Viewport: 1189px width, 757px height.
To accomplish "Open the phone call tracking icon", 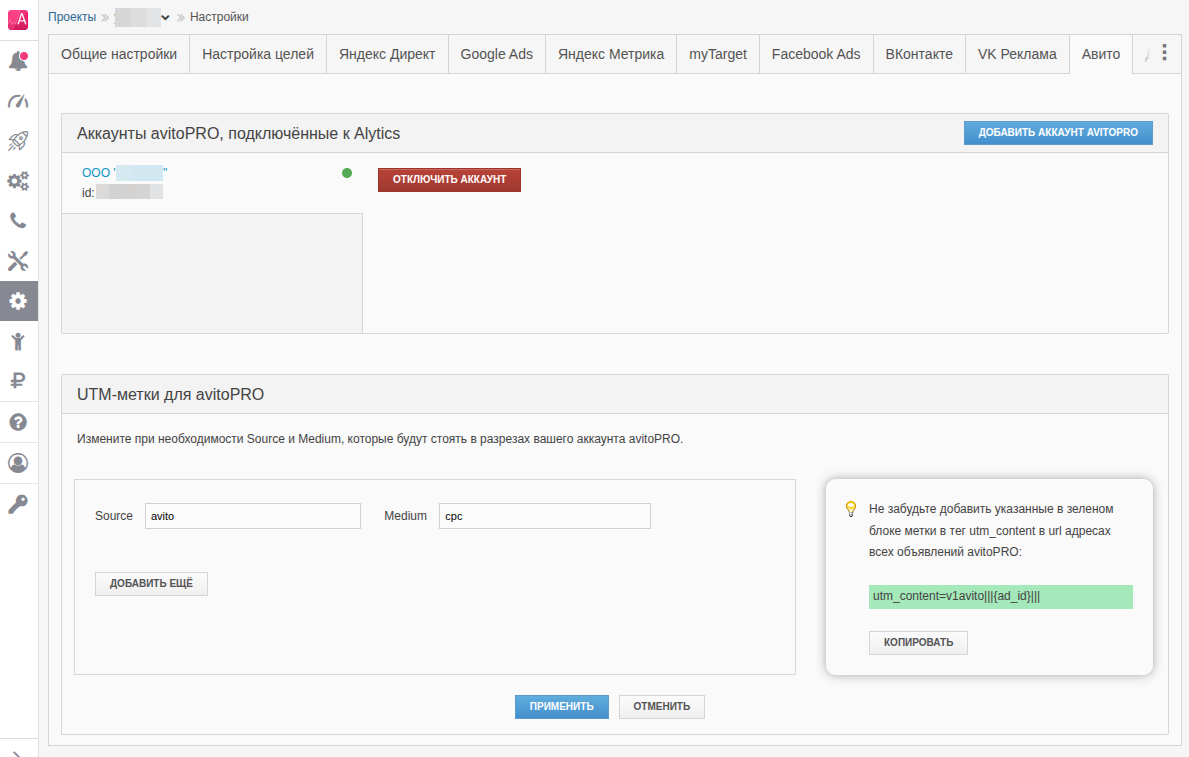I will 18,221.
